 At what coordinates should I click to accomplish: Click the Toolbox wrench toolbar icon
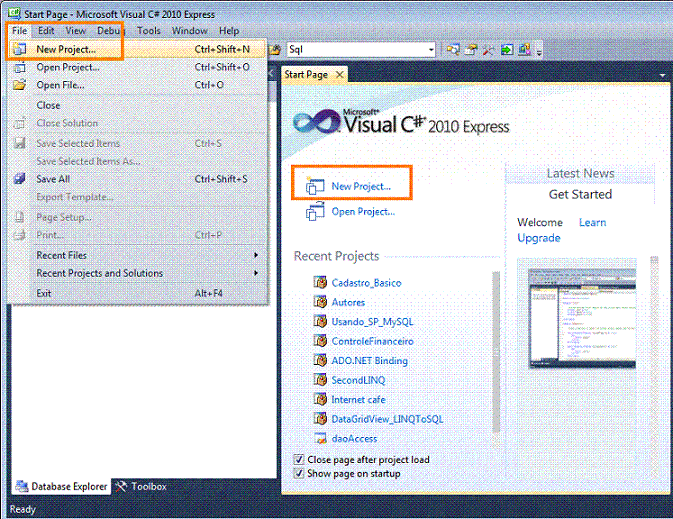click(x=488, y=50)
